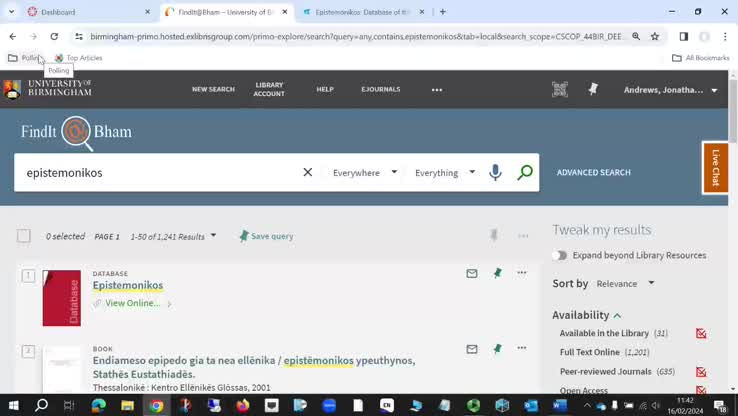Open Windows Start menu
Viewport: 738px width, 416px height.
(13, 405)
